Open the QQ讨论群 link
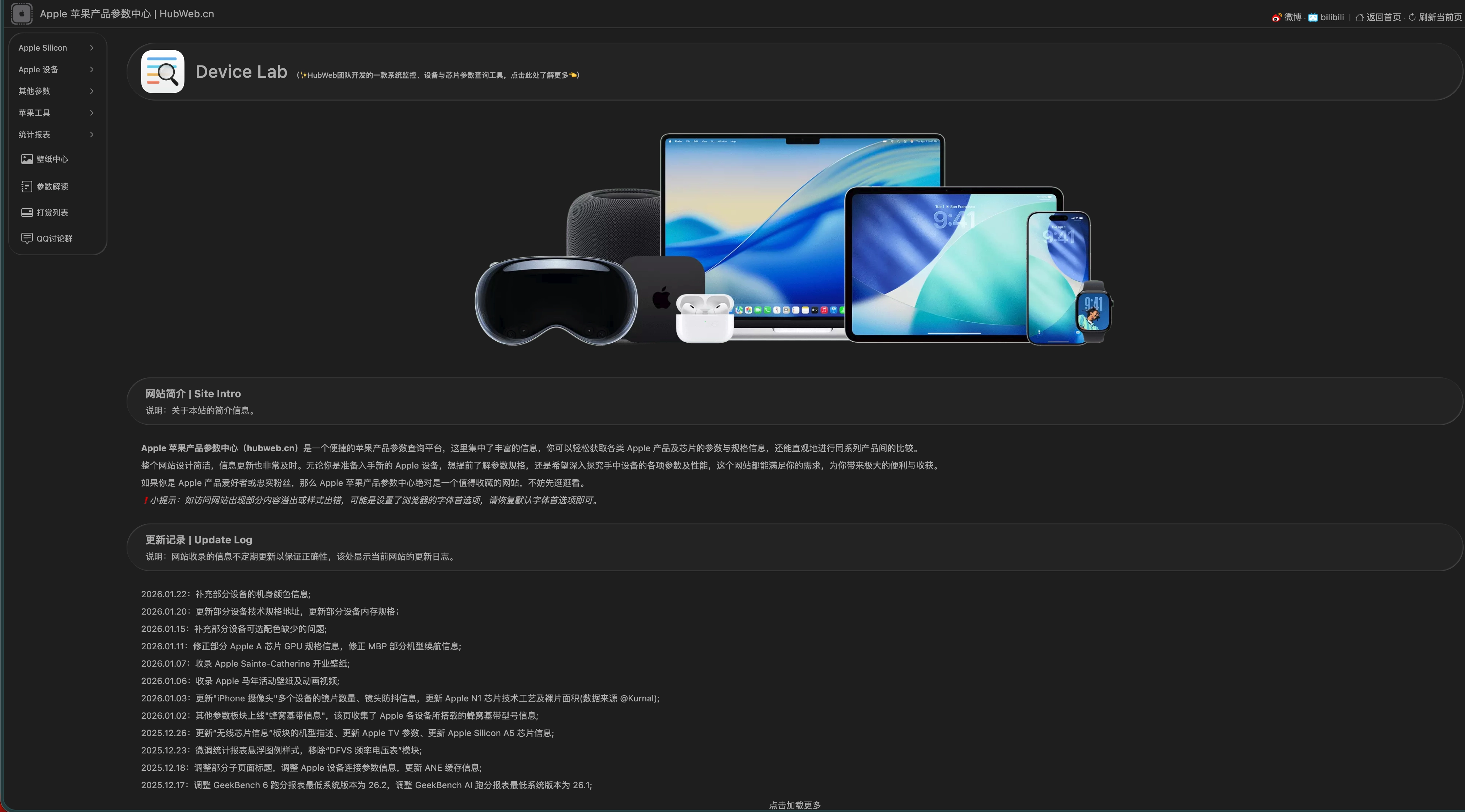The height and width of the screenshot is (812, 1465). [55, 239]
